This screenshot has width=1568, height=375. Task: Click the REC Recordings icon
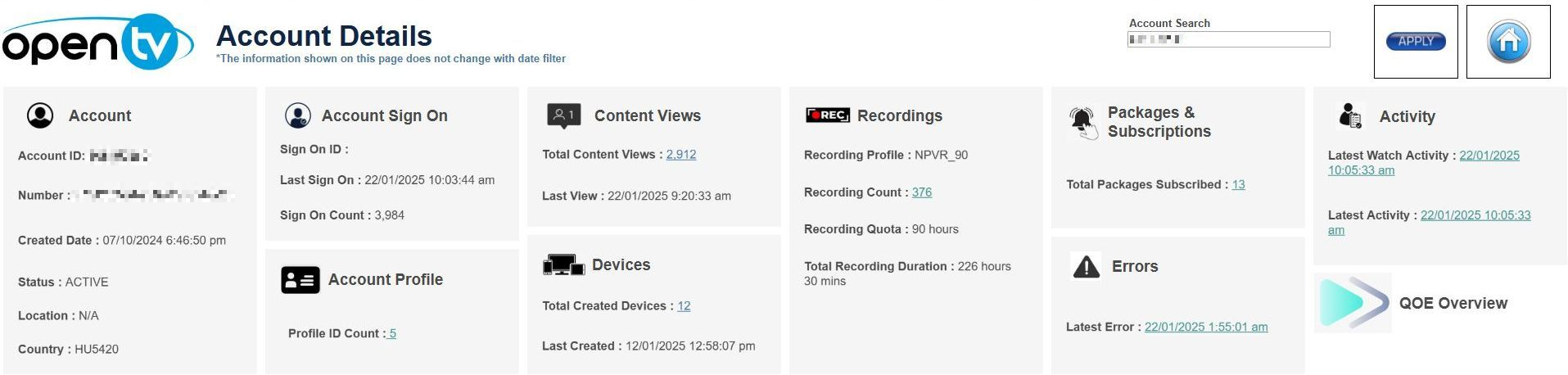(827, 115)
